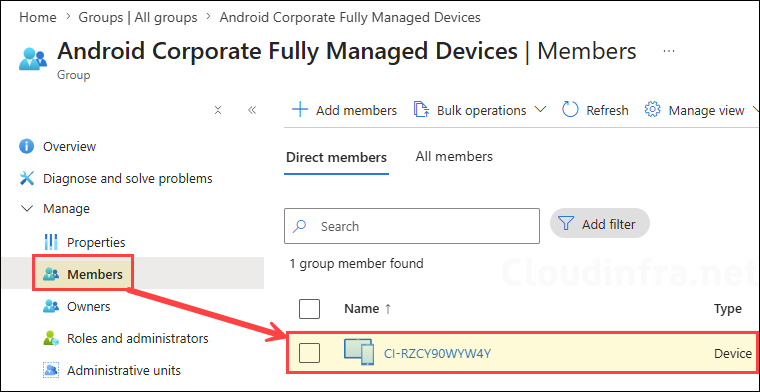760x392 pixels.
Task: Click the Bulk operations document icon
Action: [421, 110]
